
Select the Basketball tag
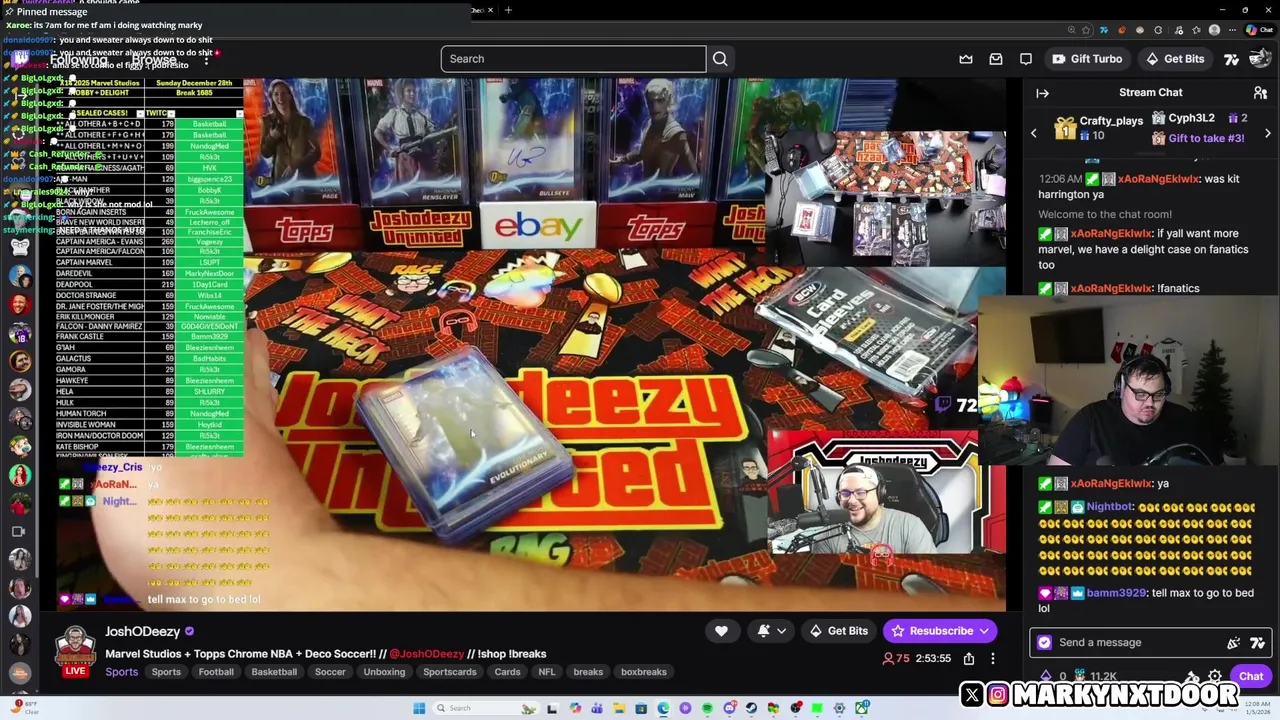coord(274,672)
